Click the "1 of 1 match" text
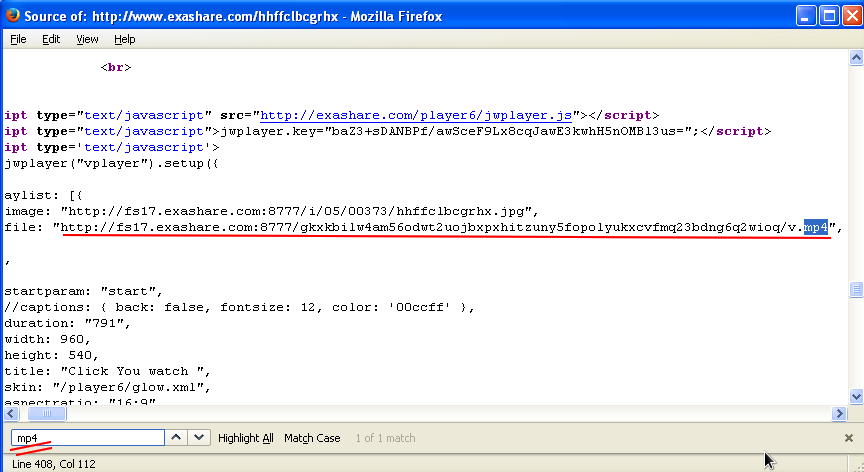The height and width of the screenshot is (472, 864). tap(385, 438)
